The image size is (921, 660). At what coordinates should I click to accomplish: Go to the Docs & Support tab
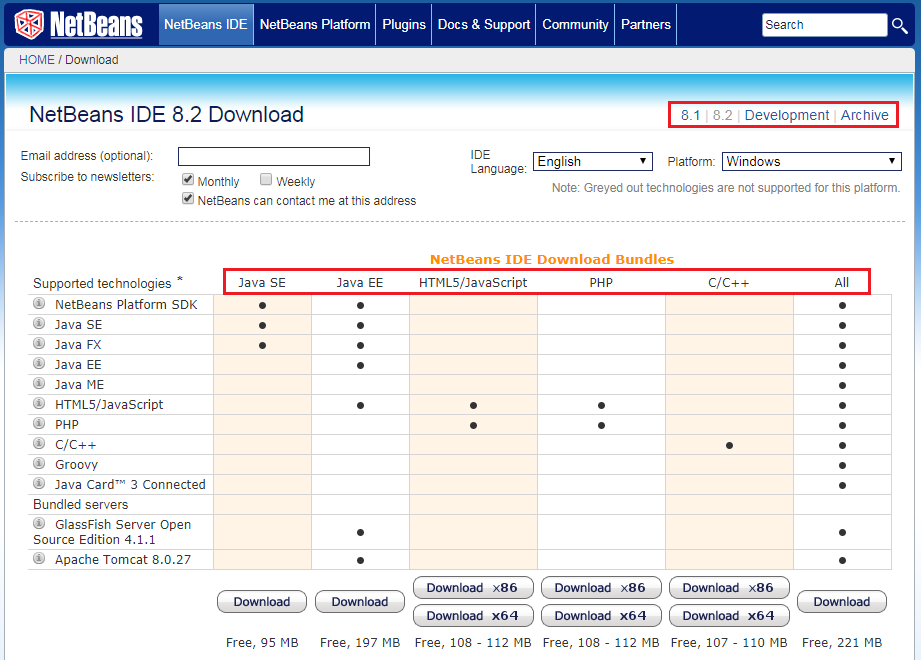pyautogui.click(x=484, y=24)
